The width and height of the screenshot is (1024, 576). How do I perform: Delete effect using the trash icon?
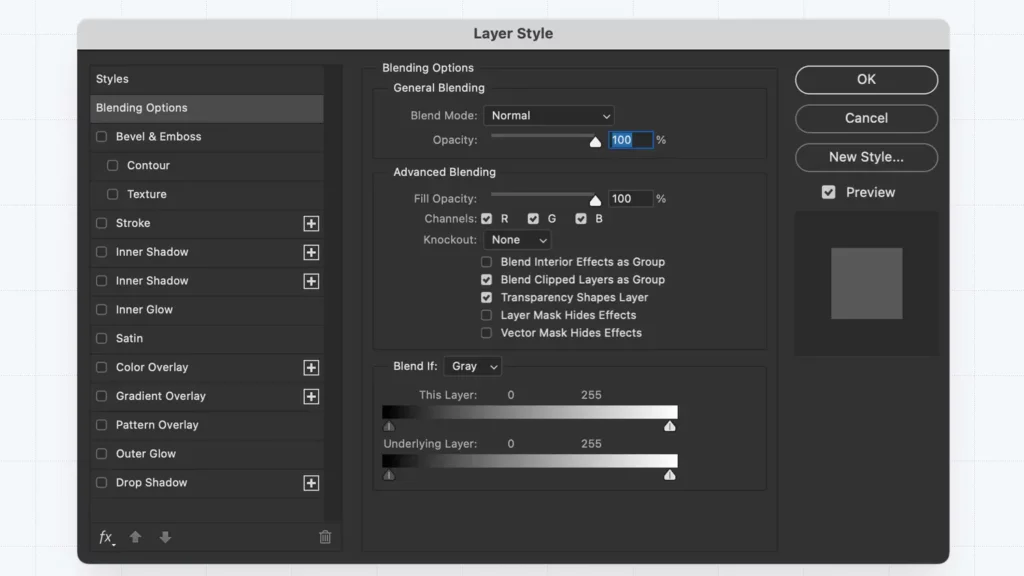(x=325, y=537)
